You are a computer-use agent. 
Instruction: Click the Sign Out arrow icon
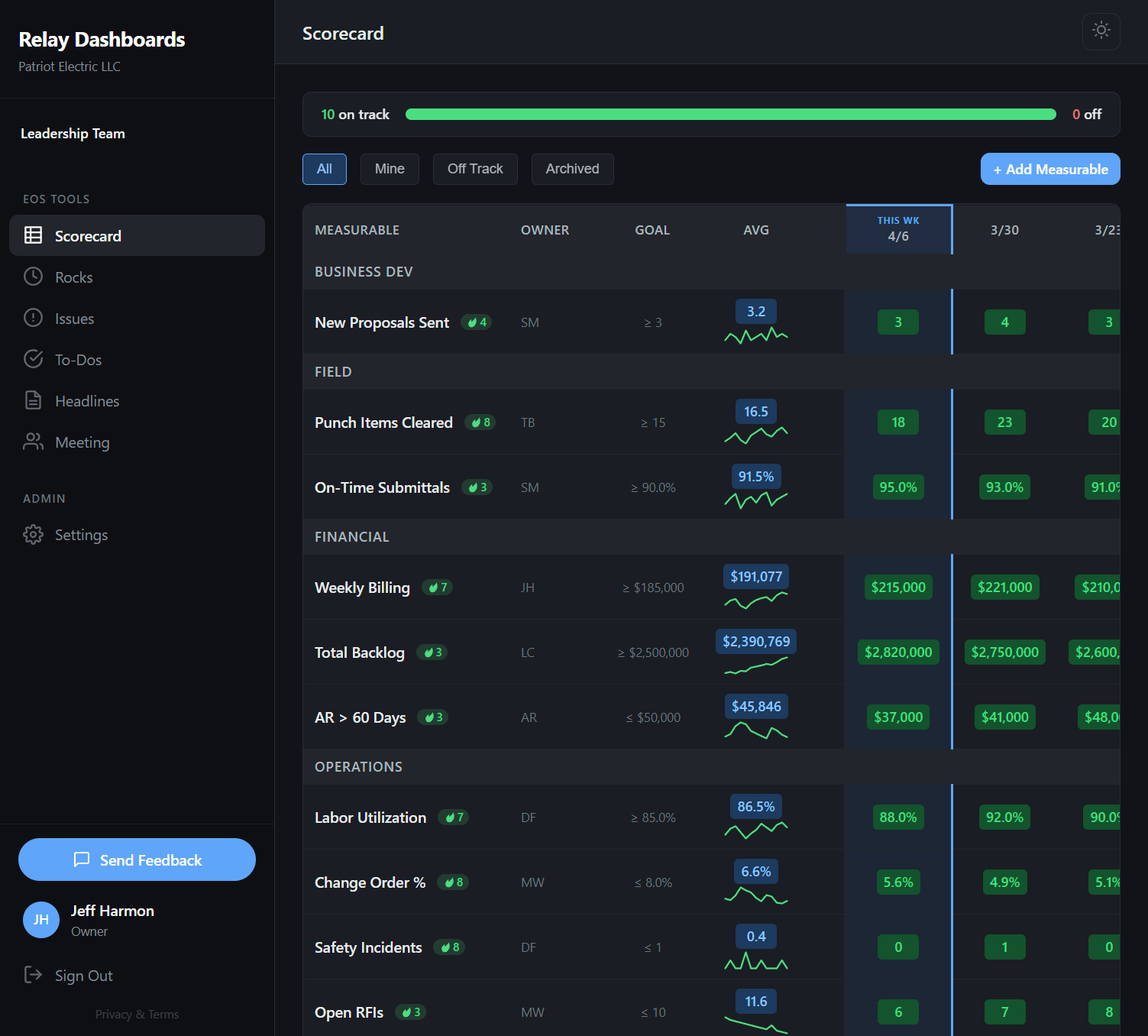pyautogui.click(x=33, y=975)
